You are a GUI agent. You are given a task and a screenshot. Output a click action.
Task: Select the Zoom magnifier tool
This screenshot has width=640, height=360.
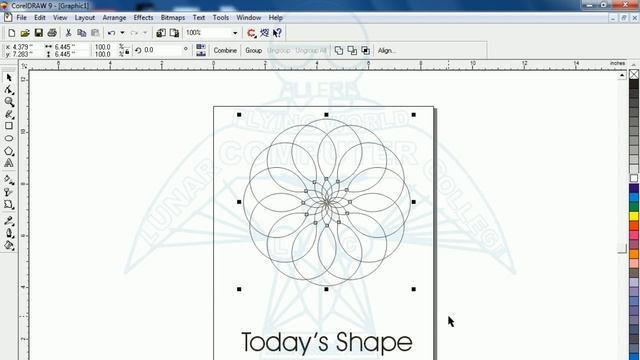point(9,102)
